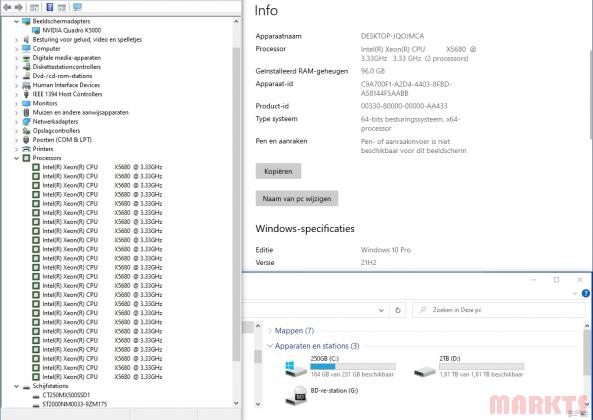Click the 96.0 GB RAM value
The height and width of the screenshot is (420, 593).
373,71
